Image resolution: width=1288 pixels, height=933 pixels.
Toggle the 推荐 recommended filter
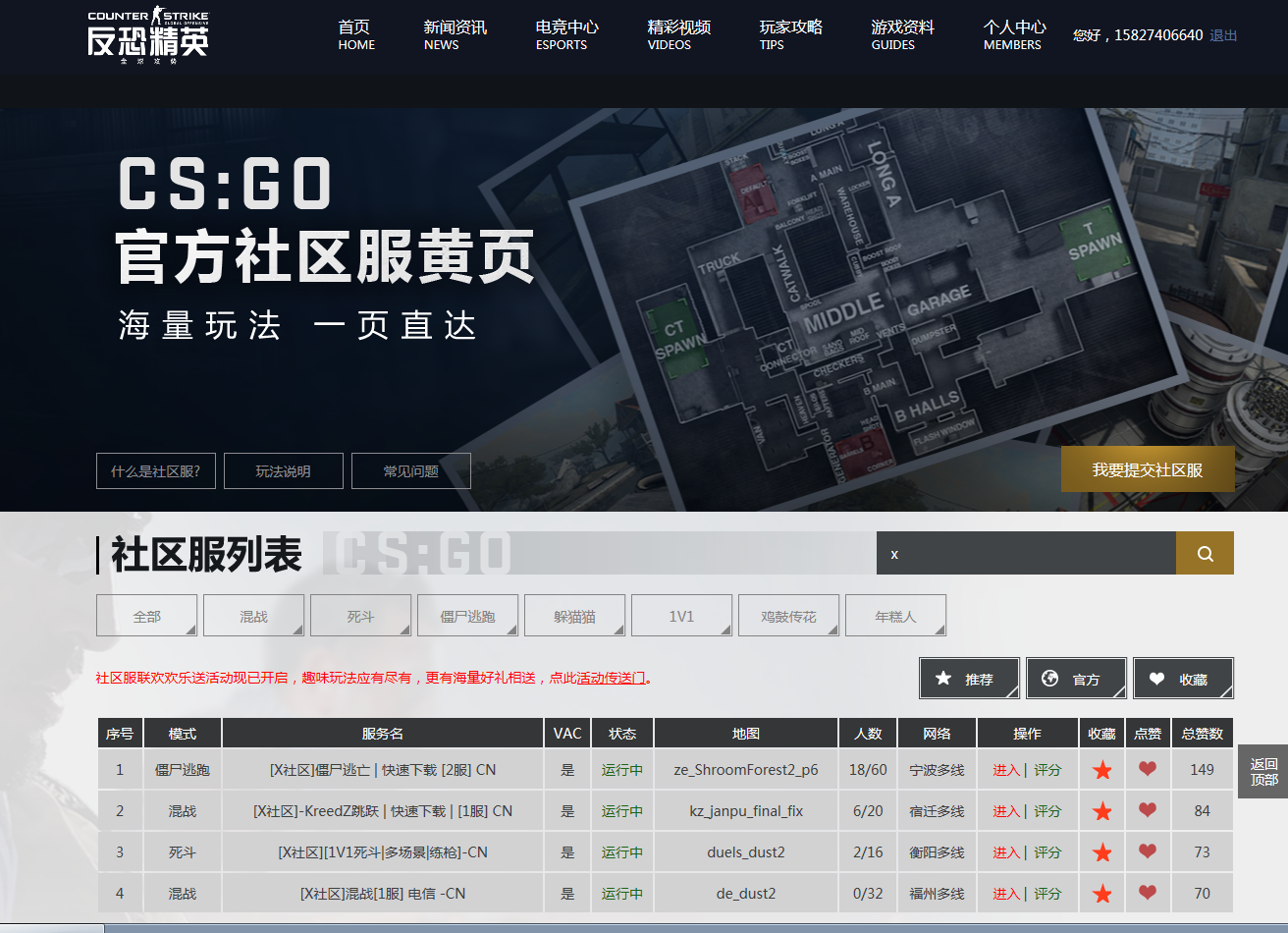pos(969,679)
